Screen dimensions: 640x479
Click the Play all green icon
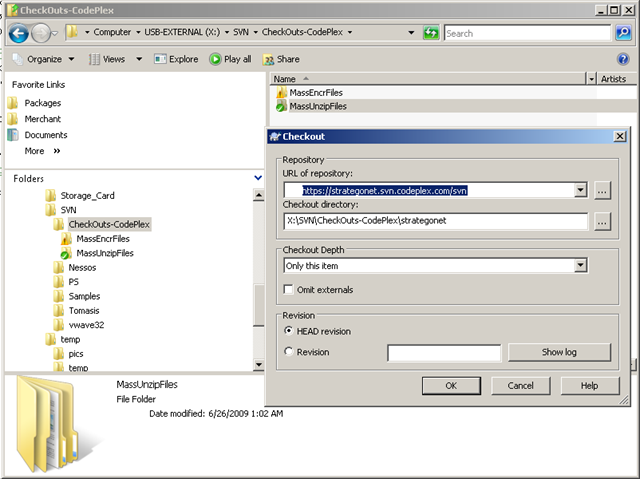[215, 59]
